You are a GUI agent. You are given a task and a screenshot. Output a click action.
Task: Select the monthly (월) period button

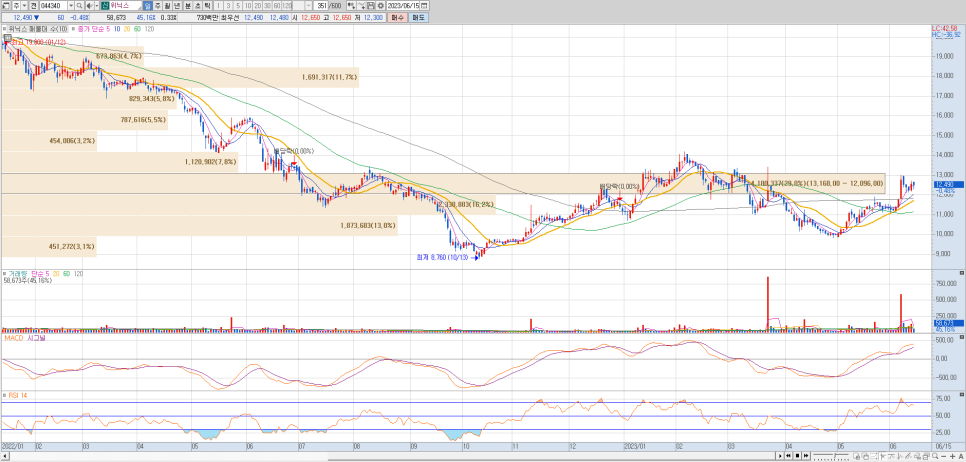click(x=168, y=6)
